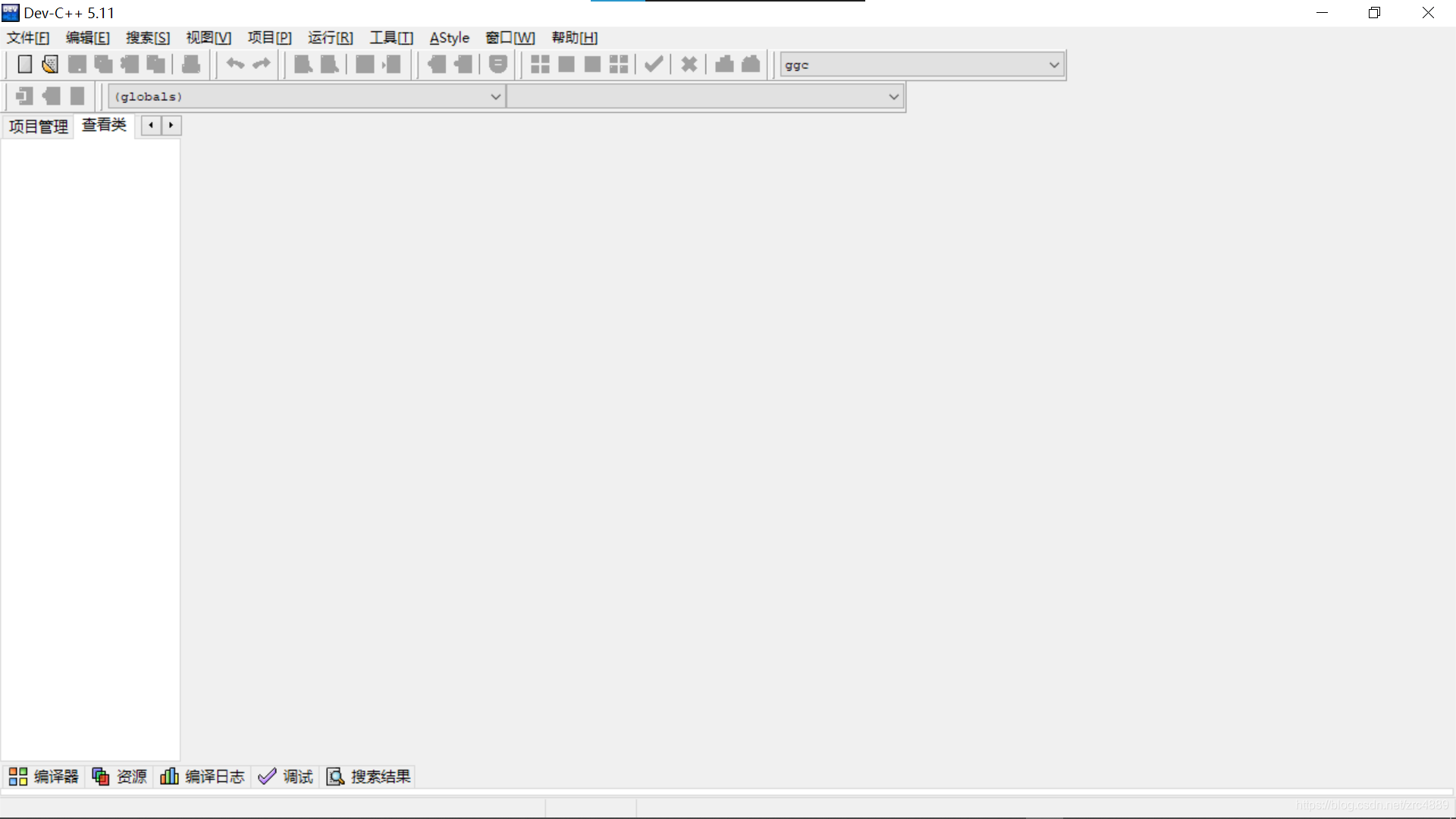Click the Stop Execution X icon
Viewport: 1456px width, 819px height.
tap(689, 64)
